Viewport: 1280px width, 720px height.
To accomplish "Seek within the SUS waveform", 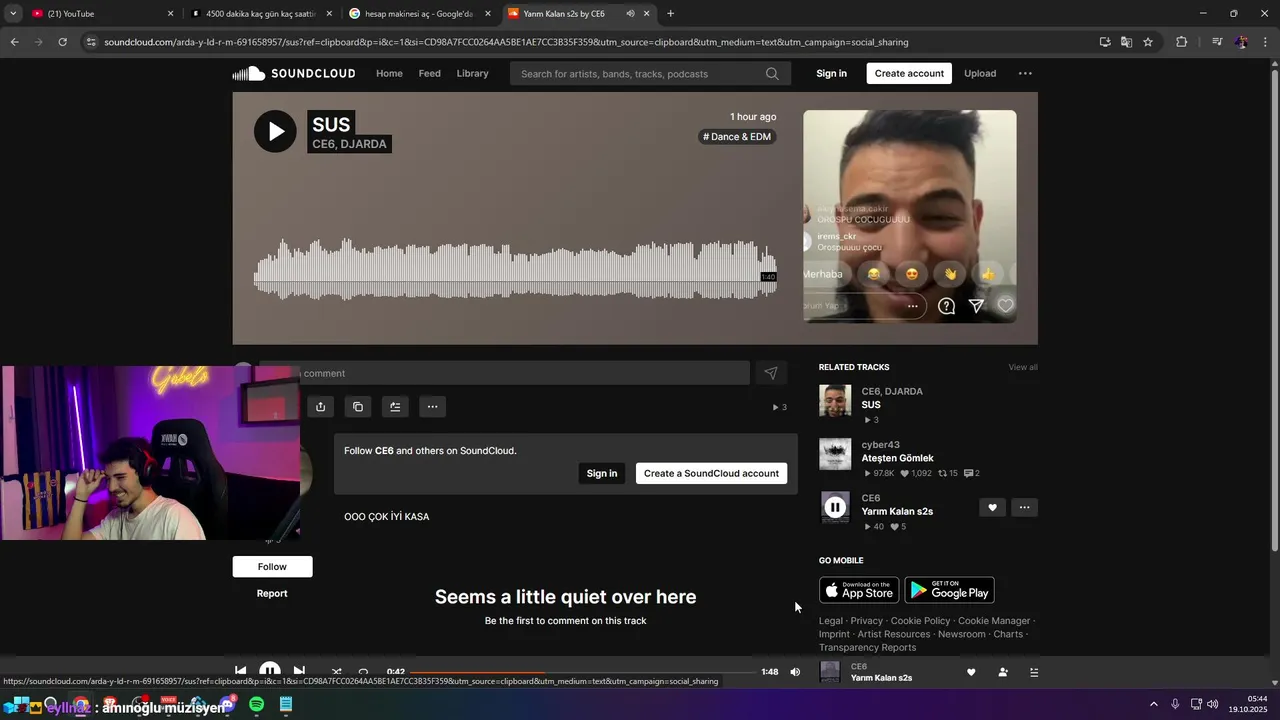I will coord(515,268).
